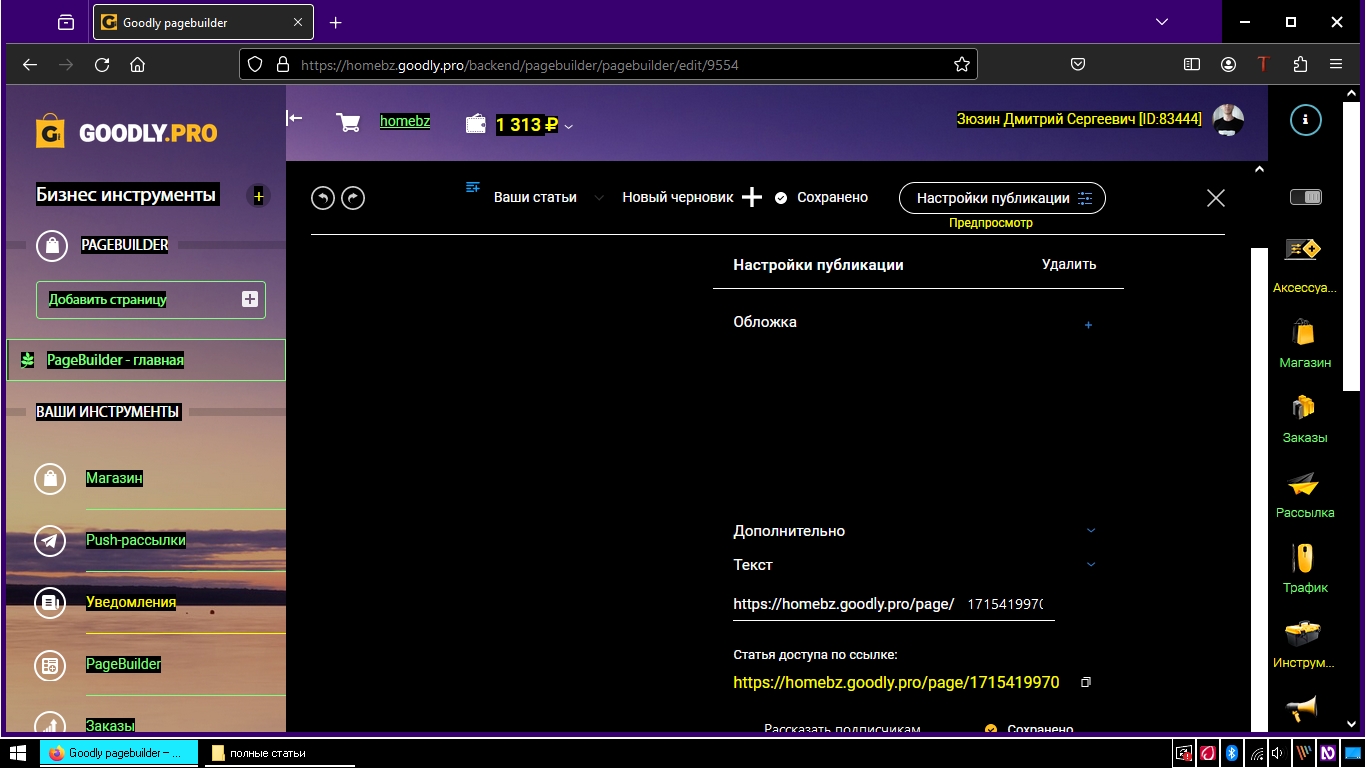Viewport: 1366px width, 768px height.
Task: Open the Настройки публикации button
Action: pyautogui.click(x=1002, y=198)
